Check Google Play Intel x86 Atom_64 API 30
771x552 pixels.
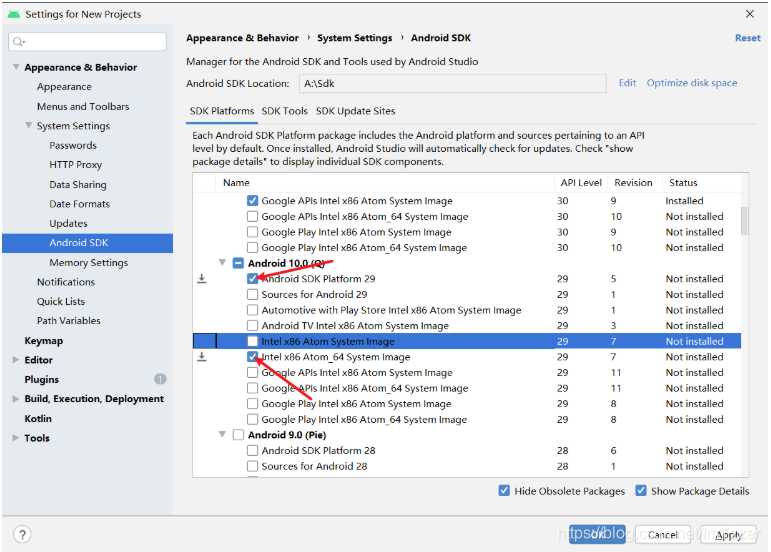(x=252, y=247)
